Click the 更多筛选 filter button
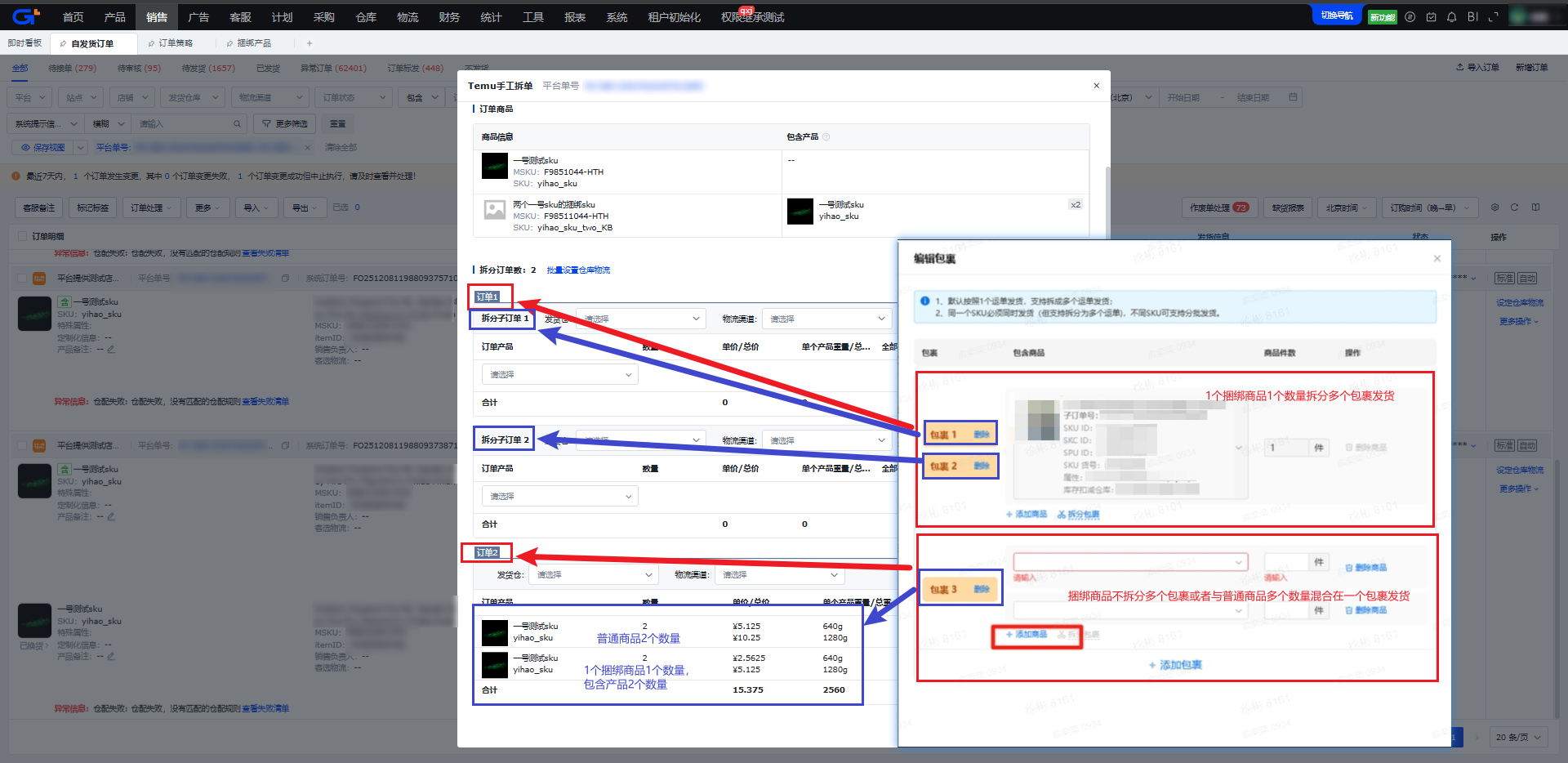Viewport: 1568px width, 763px height. [x=285, y=124]
